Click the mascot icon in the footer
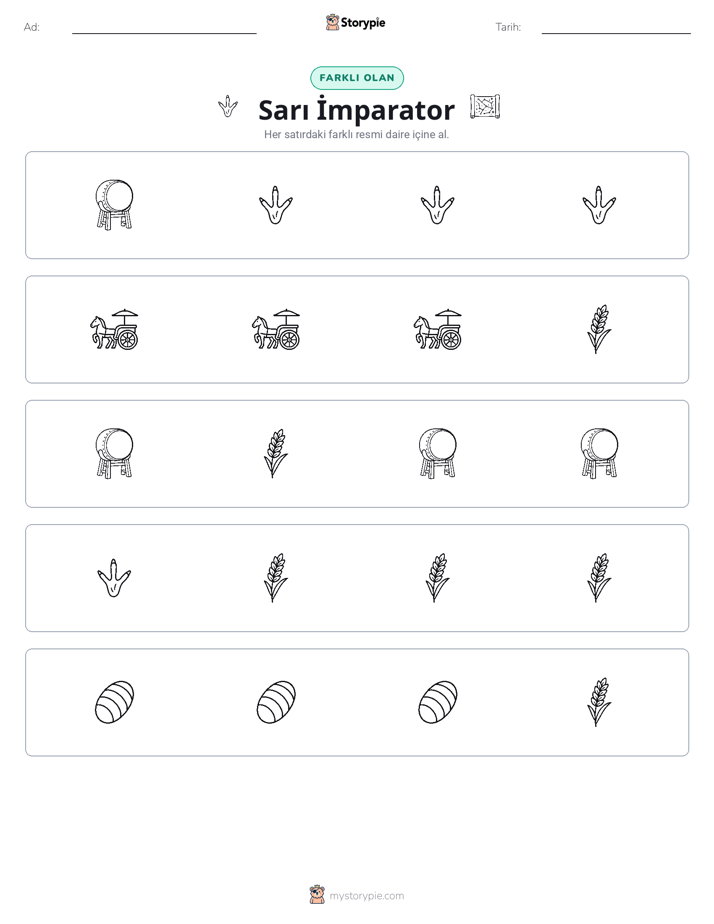 pyautogui.click(x=317, y=895)
